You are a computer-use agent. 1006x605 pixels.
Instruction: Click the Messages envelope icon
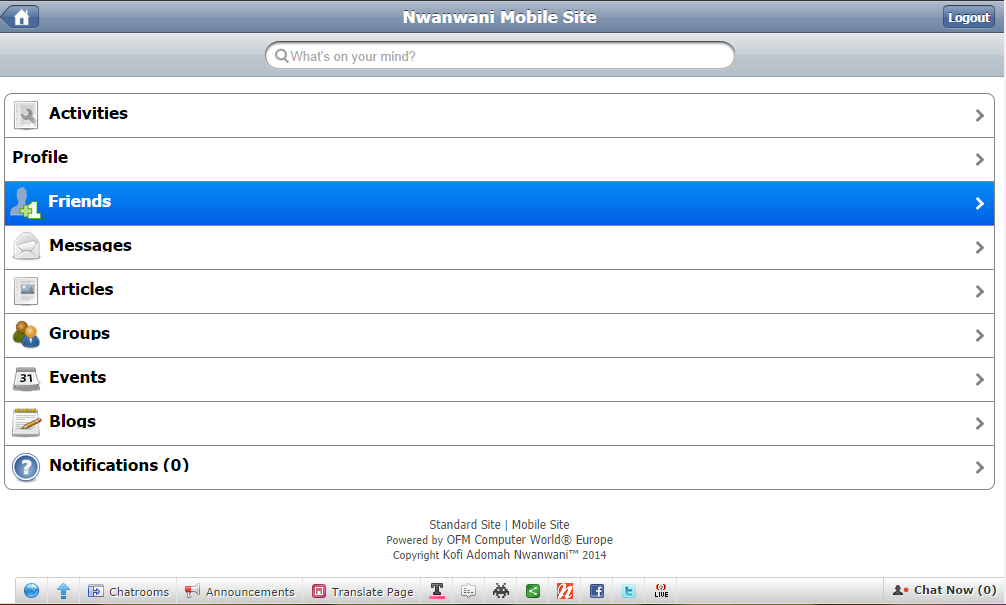tap(26, 246)
